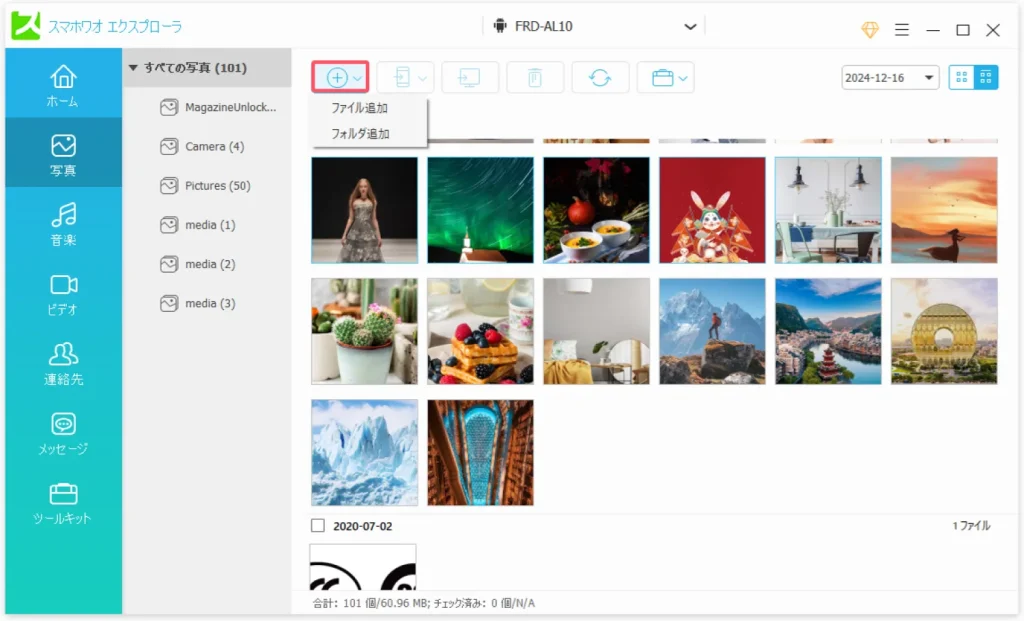Expand the FRD-AL10 device selector
This screenshot has height=621, width=1024.
pos(689,26)
